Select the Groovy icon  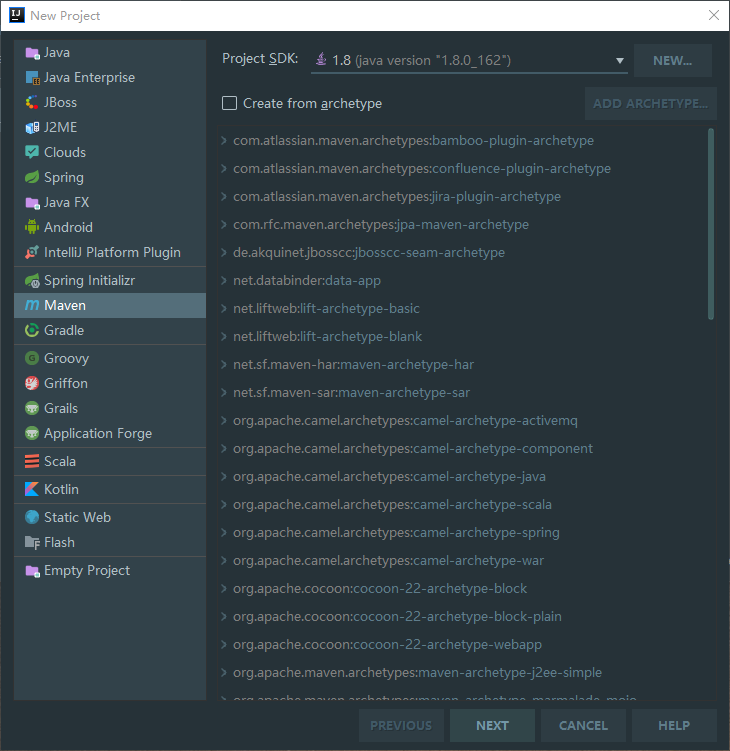pyautogui.click(x=32, y=358)
